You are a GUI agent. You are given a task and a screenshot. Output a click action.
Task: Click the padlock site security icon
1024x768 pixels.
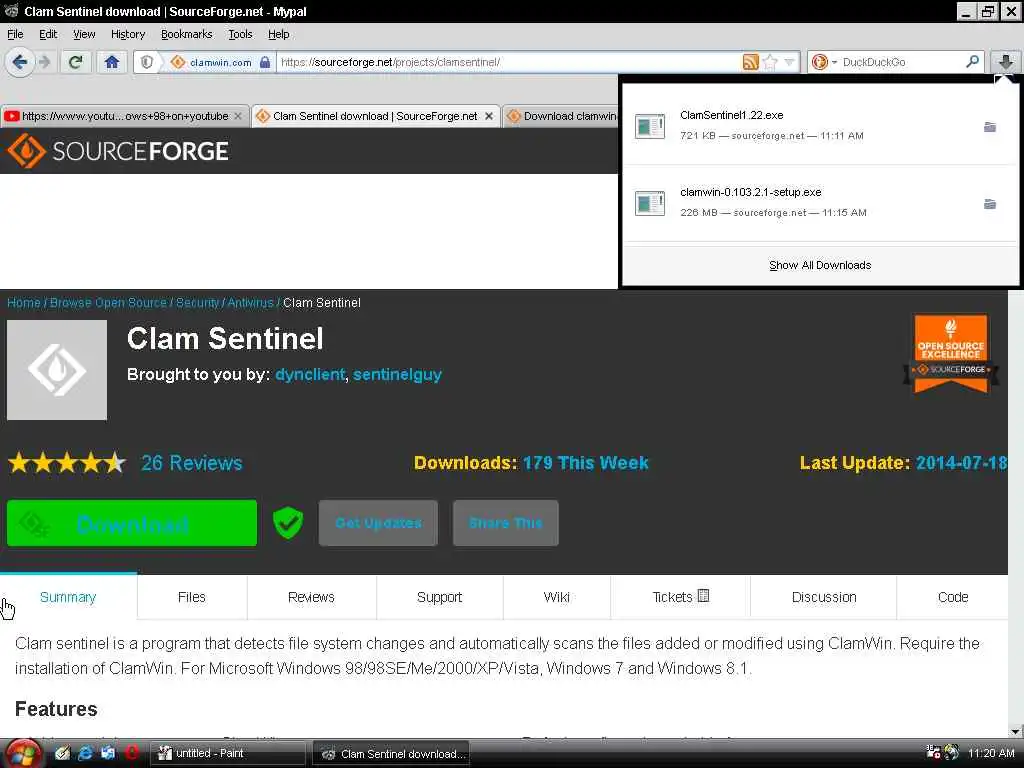point(264,62)
